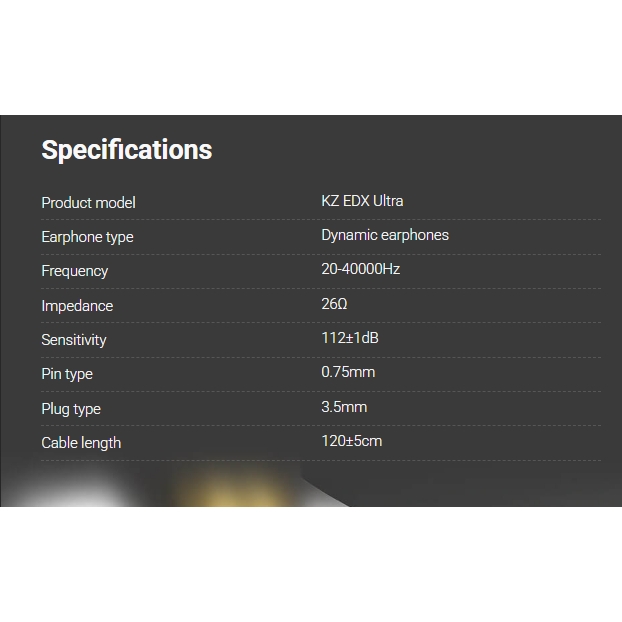Click the Specifications heading
The image size is (622, 622).
click(x=127, y=150)
